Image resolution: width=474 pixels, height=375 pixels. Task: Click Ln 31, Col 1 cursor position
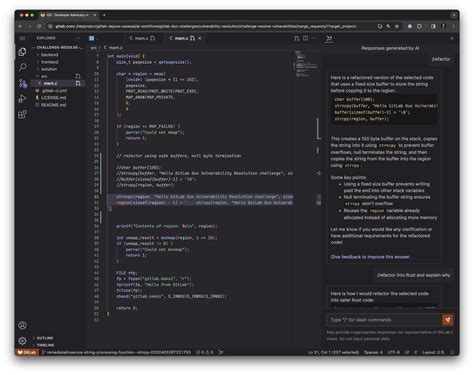pyautogui.click(x=333, y=352)
